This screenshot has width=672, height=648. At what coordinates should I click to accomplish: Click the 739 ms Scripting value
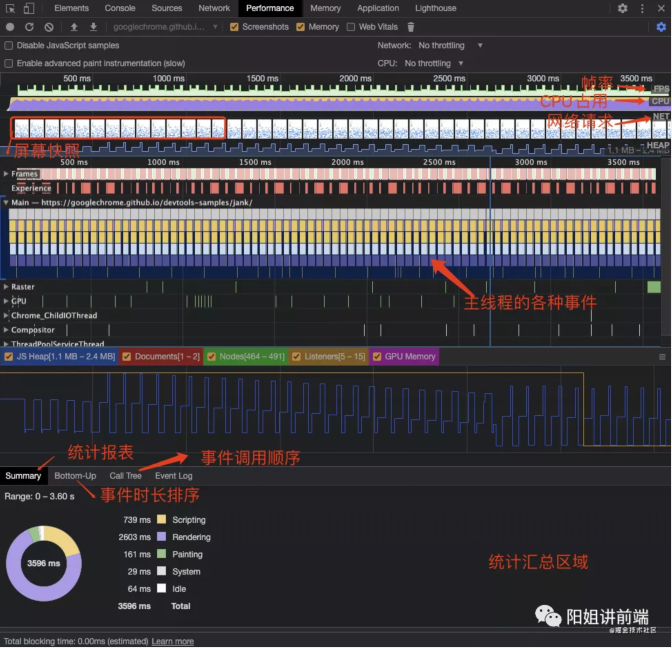click(x=137, y=520)
